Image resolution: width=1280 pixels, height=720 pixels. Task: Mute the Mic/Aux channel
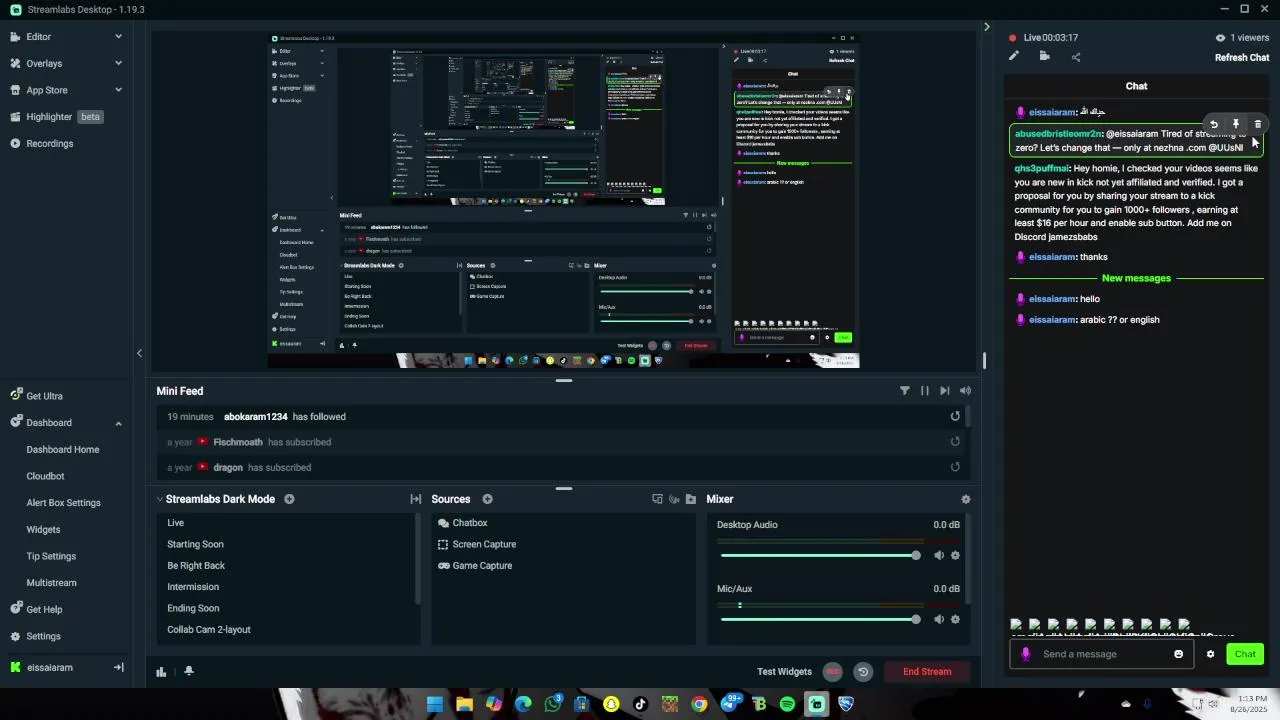[939, 619]
